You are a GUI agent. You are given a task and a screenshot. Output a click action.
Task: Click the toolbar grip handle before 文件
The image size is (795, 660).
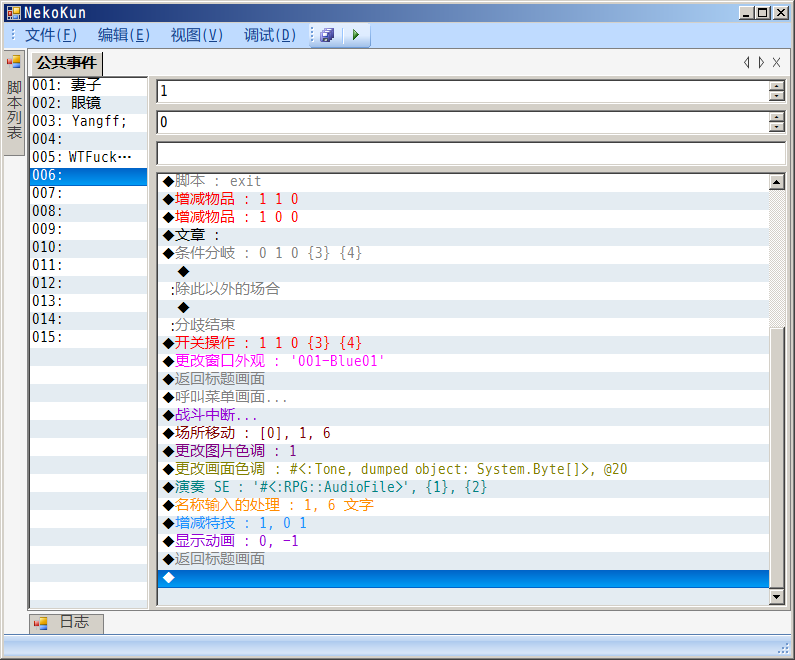(13, 35)
